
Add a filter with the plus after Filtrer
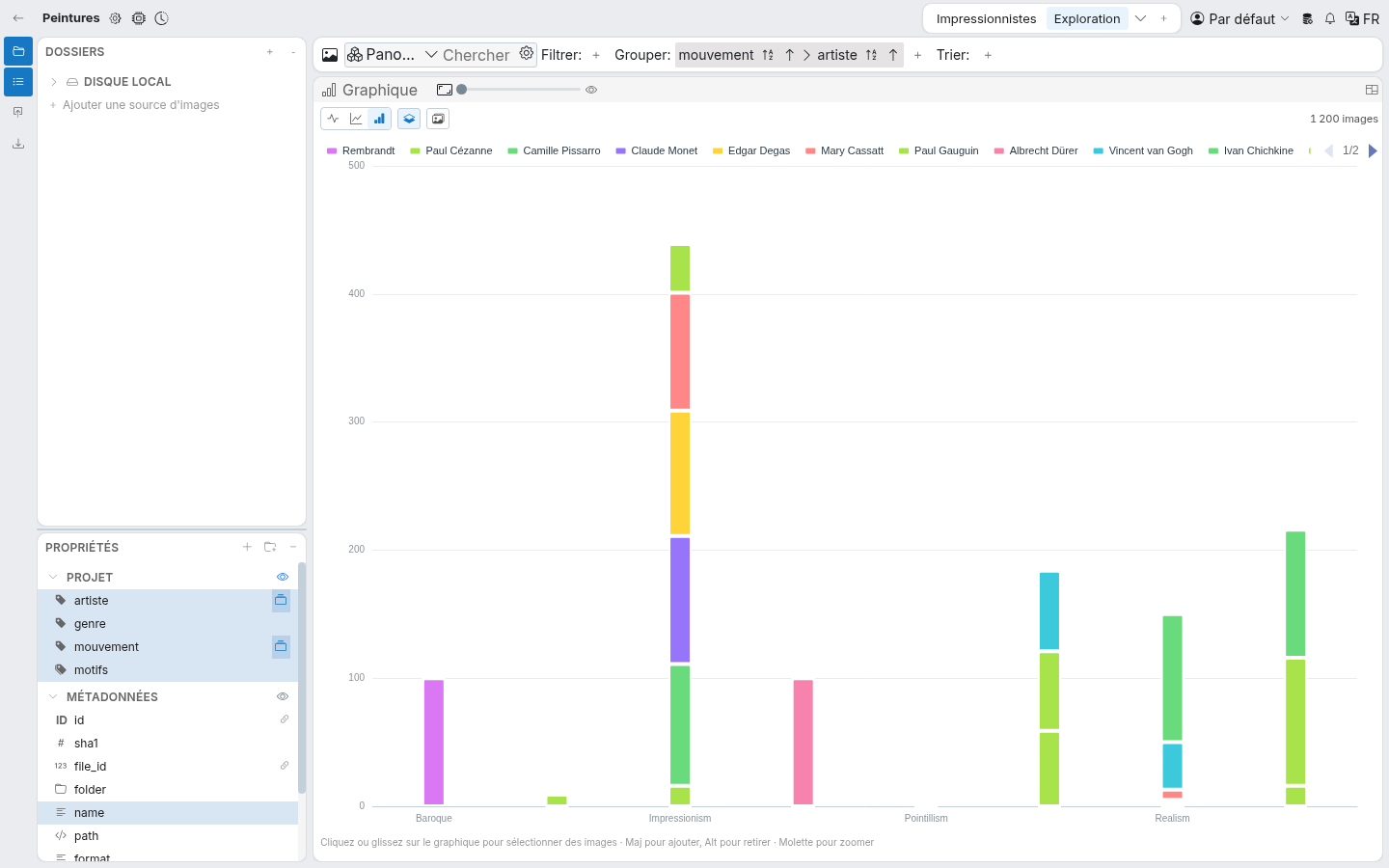(x=596, y=55)
